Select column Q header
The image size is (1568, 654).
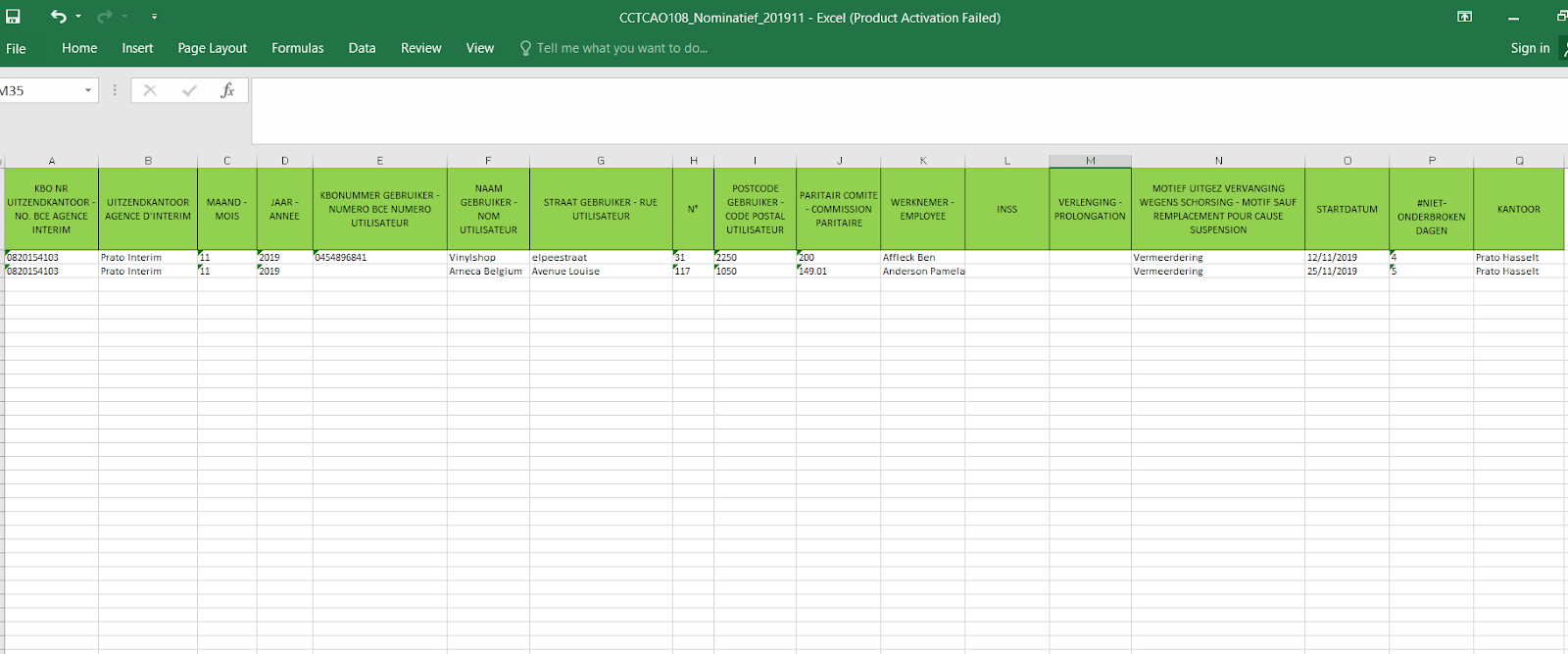(x=1519, y=161)
